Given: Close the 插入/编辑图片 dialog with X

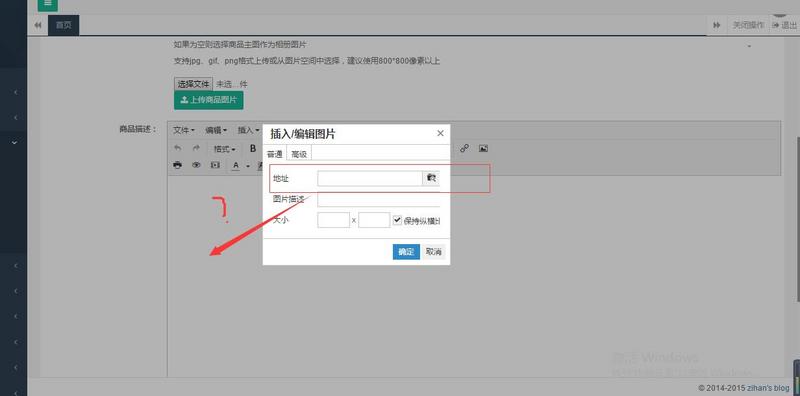Looking at the screenshot, I should (x=440, y=134).
